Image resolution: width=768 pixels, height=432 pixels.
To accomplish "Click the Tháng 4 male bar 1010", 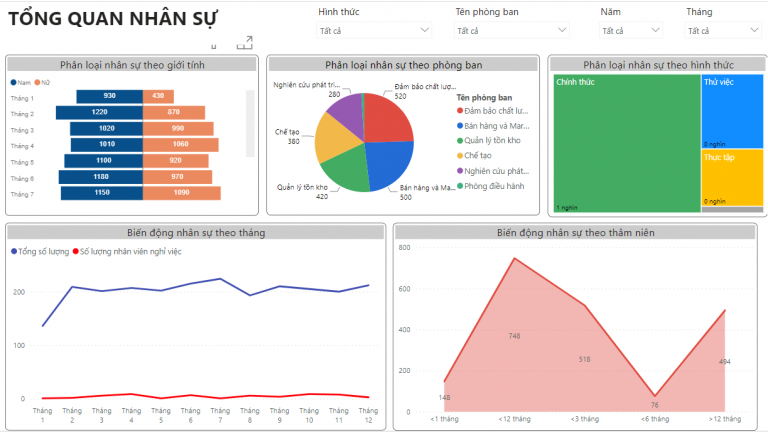I will pos(107,144).
